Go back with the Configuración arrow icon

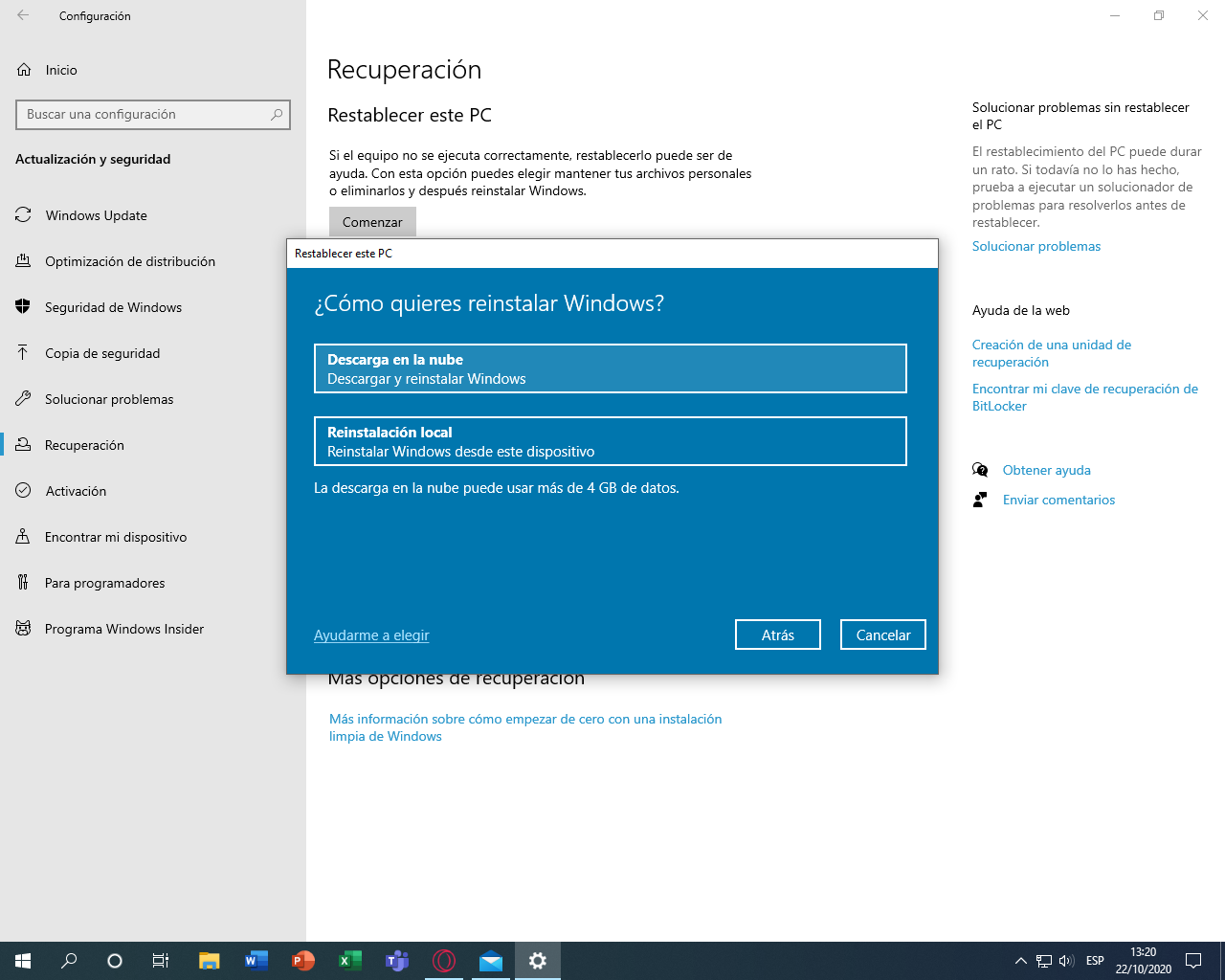23,15
